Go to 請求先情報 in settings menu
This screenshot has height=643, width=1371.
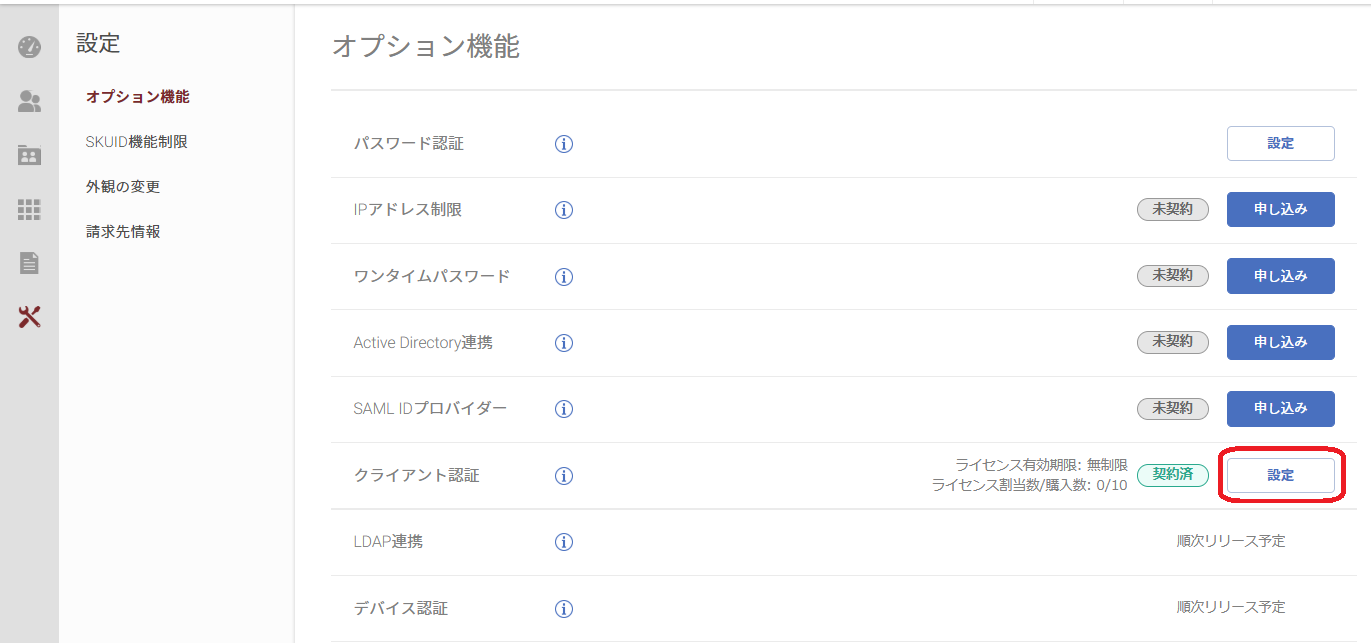click(x=123, y=232)
